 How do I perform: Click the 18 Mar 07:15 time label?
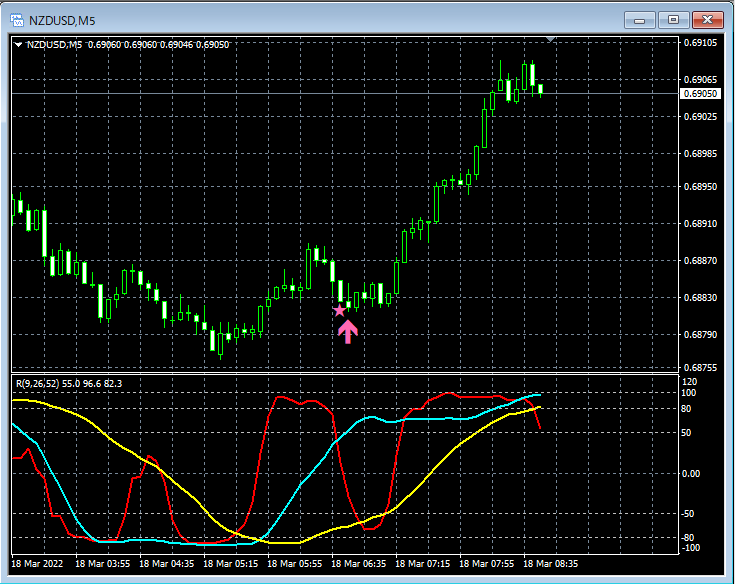coord(422,563)
